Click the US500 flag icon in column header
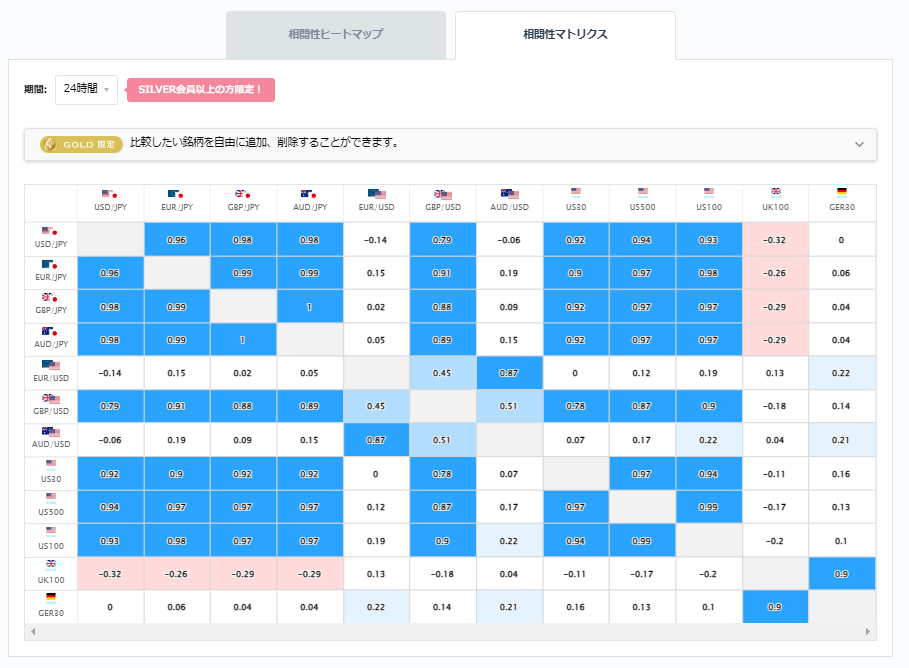The height and width of the screenshot is (668, 909). point(642,193)
